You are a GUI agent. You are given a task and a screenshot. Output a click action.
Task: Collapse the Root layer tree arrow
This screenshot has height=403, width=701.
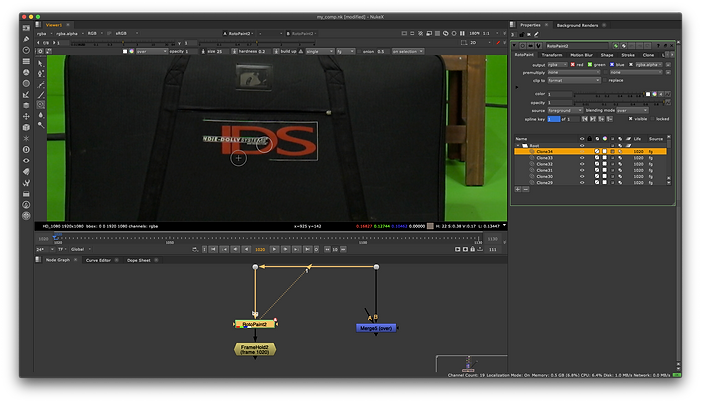point(518,145)
